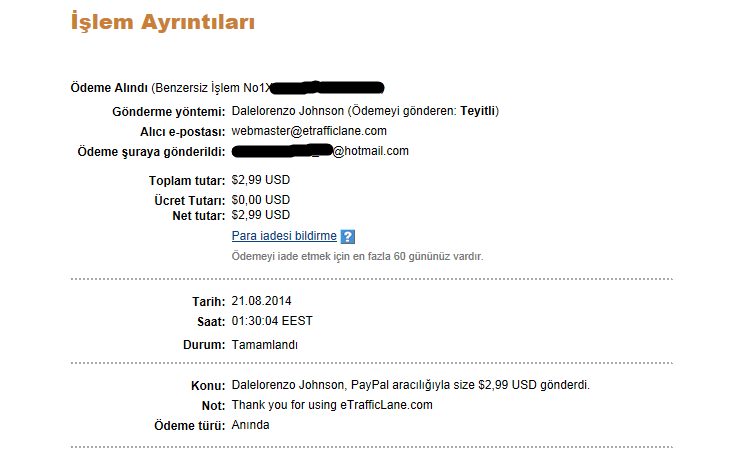
Task: Click the Tamamlandı status text
Action: coord(265,345)
